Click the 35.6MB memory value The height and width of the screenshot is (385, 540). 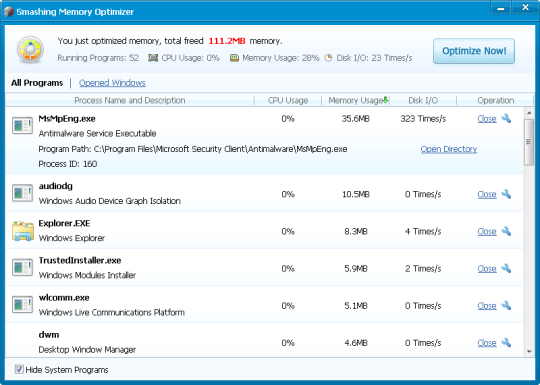(x=355, y=119)
